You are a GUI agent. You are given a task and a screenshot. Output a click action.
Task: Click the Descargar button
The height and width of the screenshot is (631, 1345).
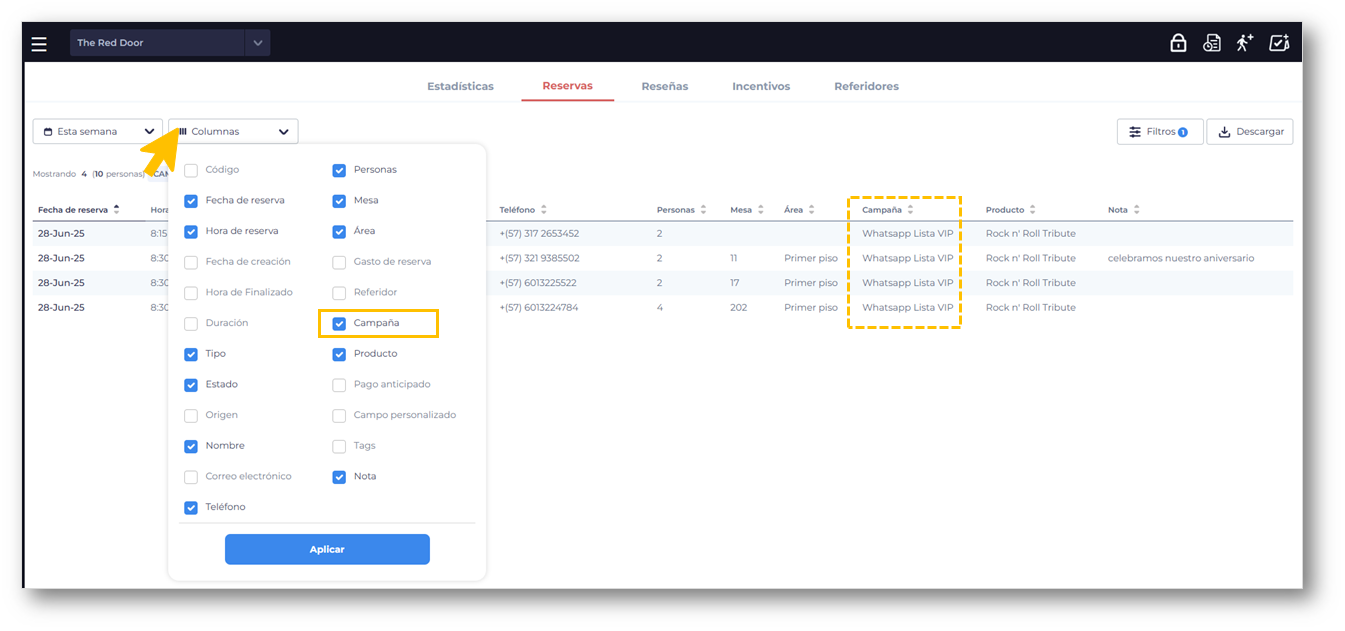click(1250, 132)
